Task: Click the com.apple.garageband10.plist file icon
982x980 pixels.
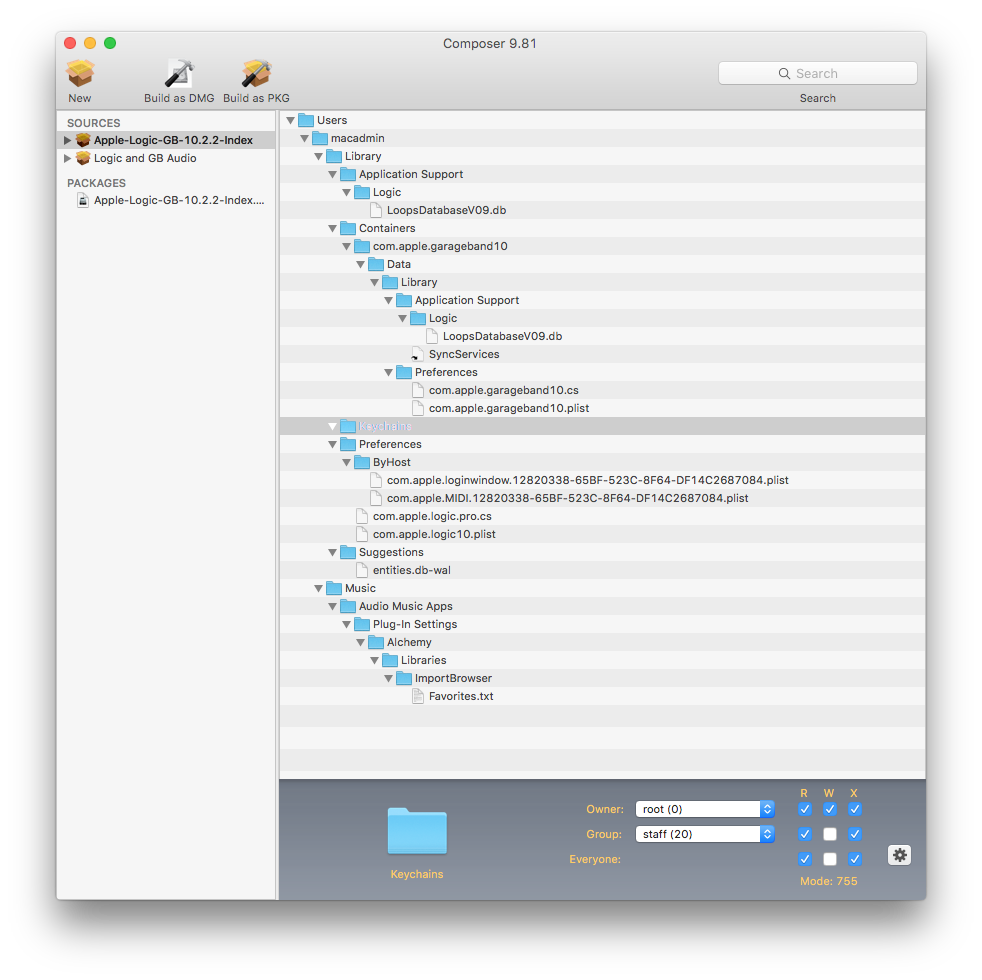Action: (x=418, y=409)
